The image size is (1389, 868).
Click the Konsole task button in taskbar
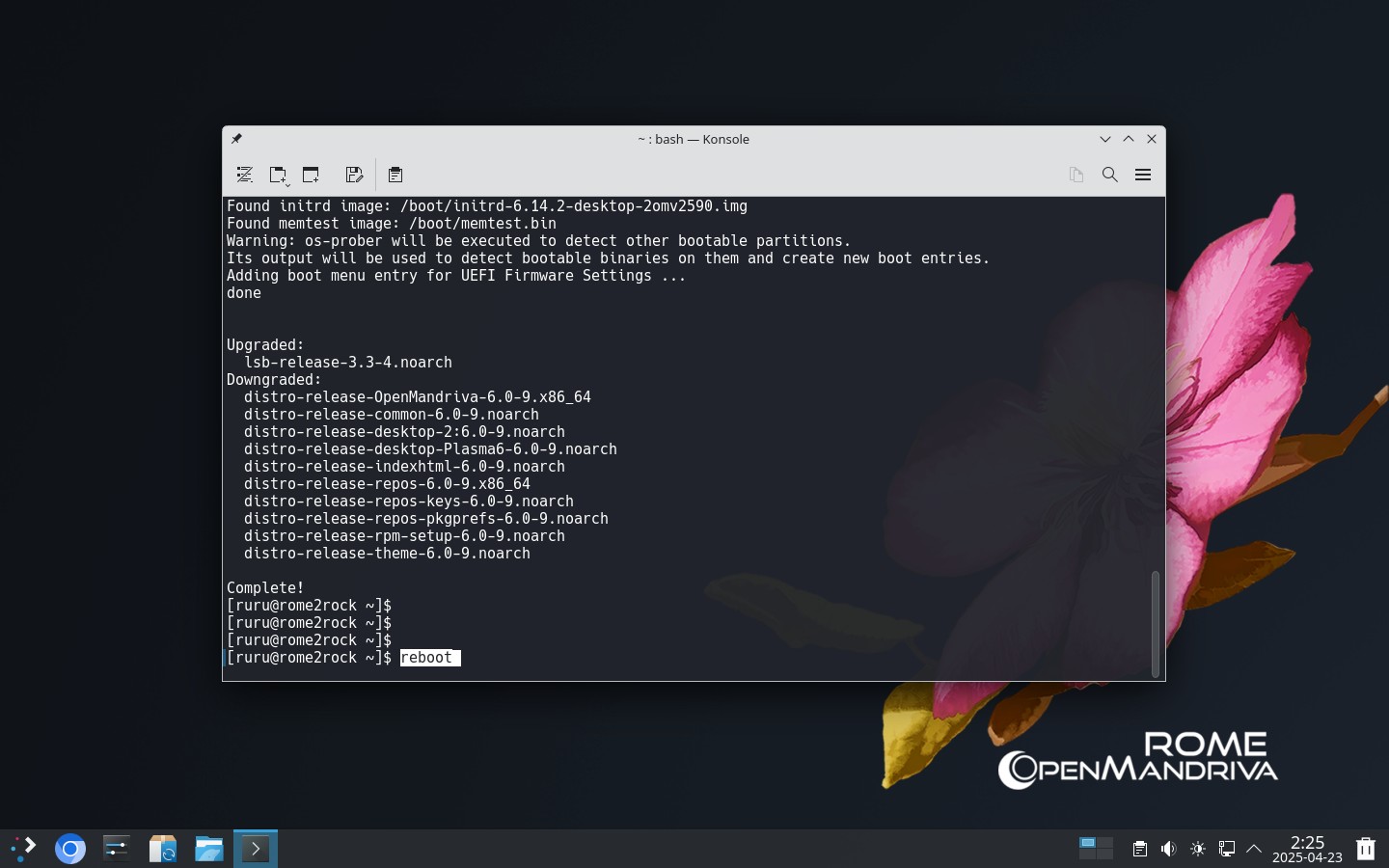pyautogui.click(x=256, y=849)
